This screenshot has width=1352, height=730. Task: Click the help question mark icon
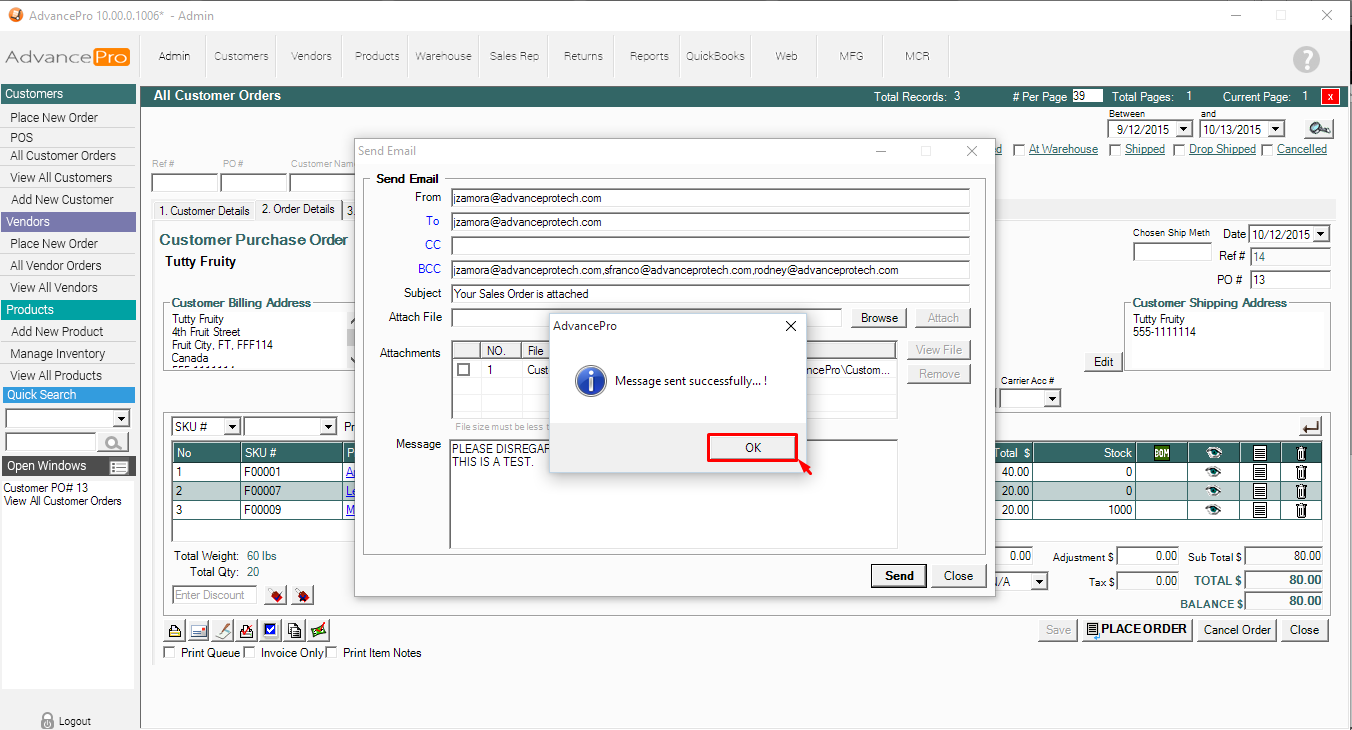click(x=1306, y=59)
